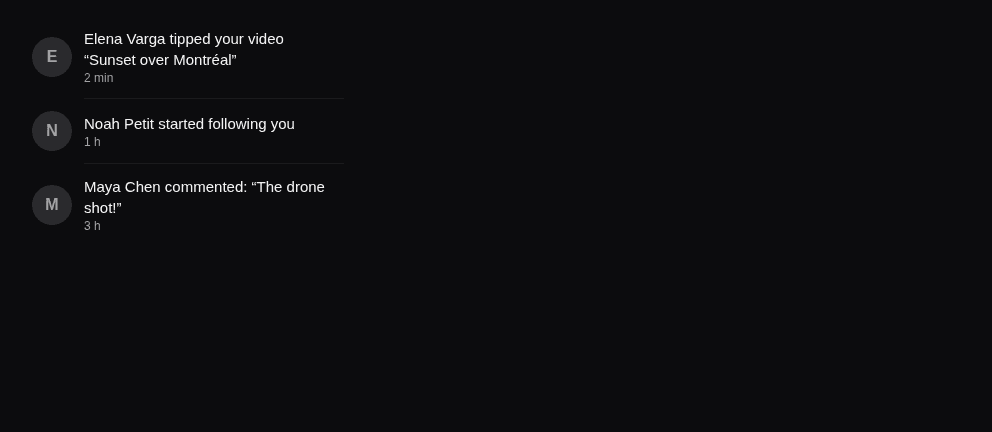The height and width of the screenshot is (432, 992).
Task: Click the "3 h" timestamp
Action: click(92, 226)
